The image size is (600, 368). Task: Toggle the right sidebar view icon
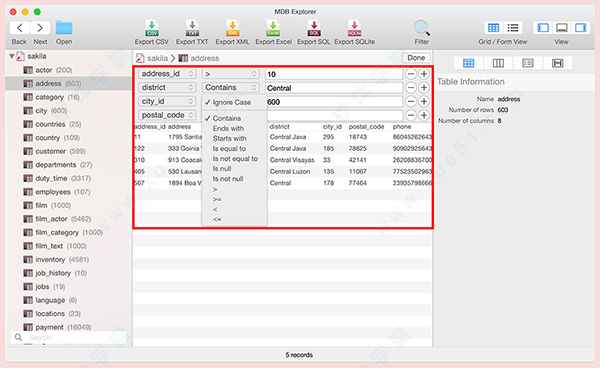(x=580, y=28)
